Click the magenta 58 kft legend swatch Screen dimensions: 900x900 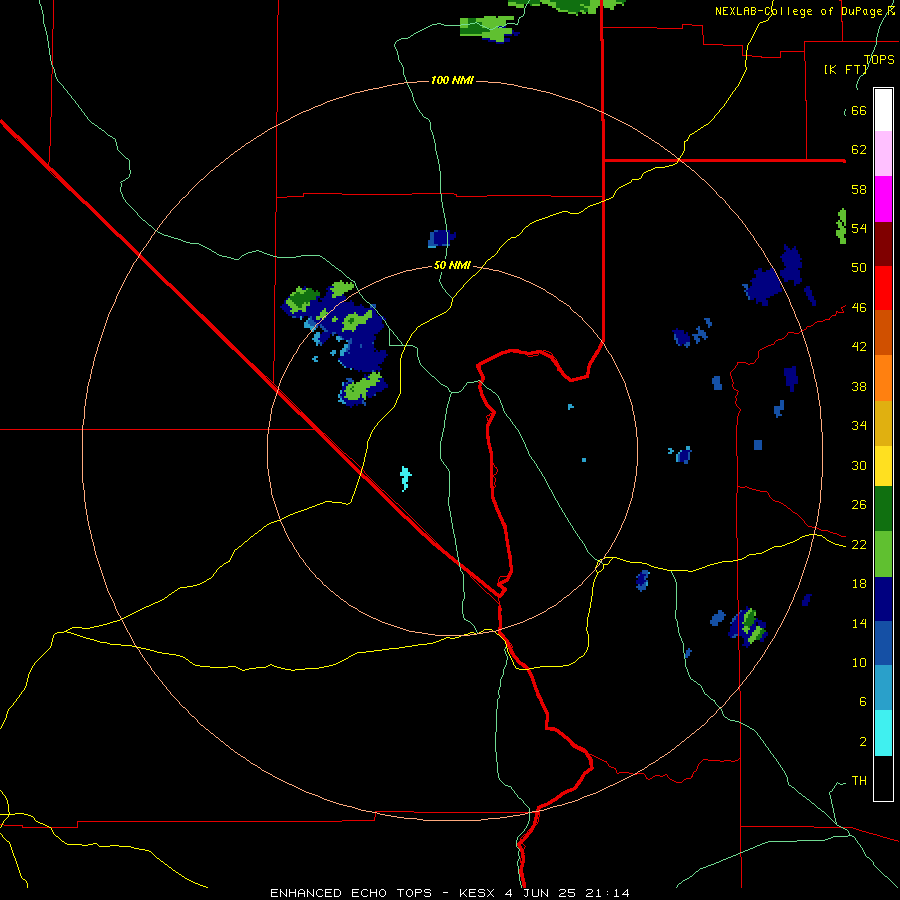(883, 199)
